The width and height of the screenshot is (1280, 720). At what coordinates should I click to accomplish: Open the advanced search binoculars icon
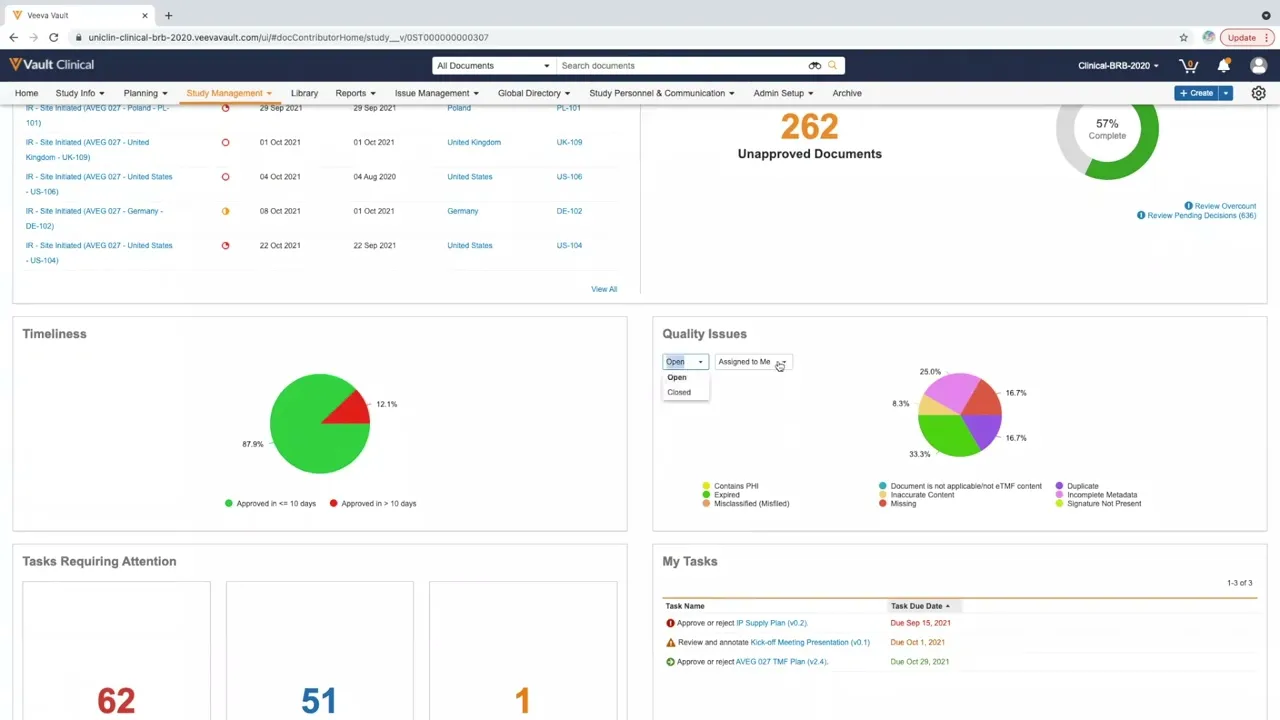click(815, 66)
